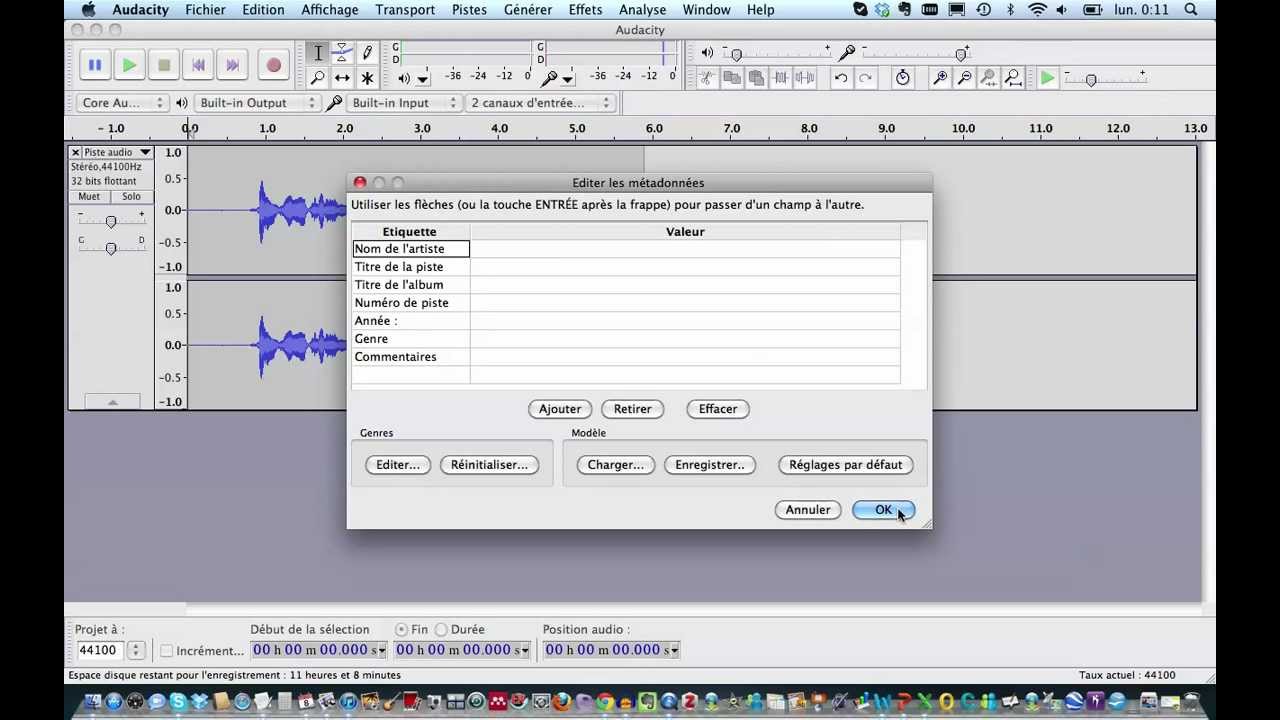1280x720 pixels.
Task: Click the playback speed slider handle
Action: (1091, 80)
